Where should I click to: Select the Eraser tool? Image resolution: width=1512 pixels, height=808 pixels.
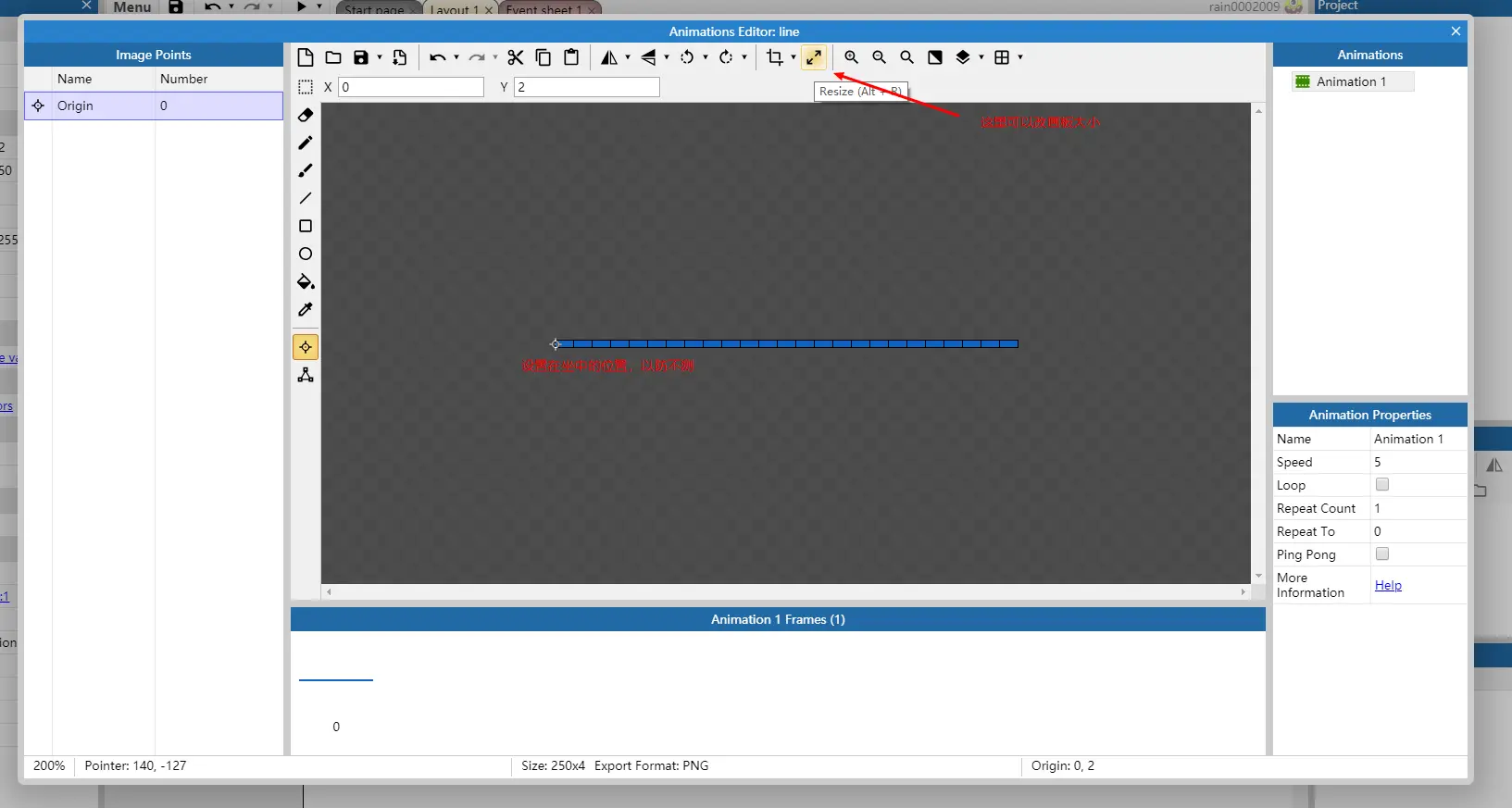(x=306, y=115)
